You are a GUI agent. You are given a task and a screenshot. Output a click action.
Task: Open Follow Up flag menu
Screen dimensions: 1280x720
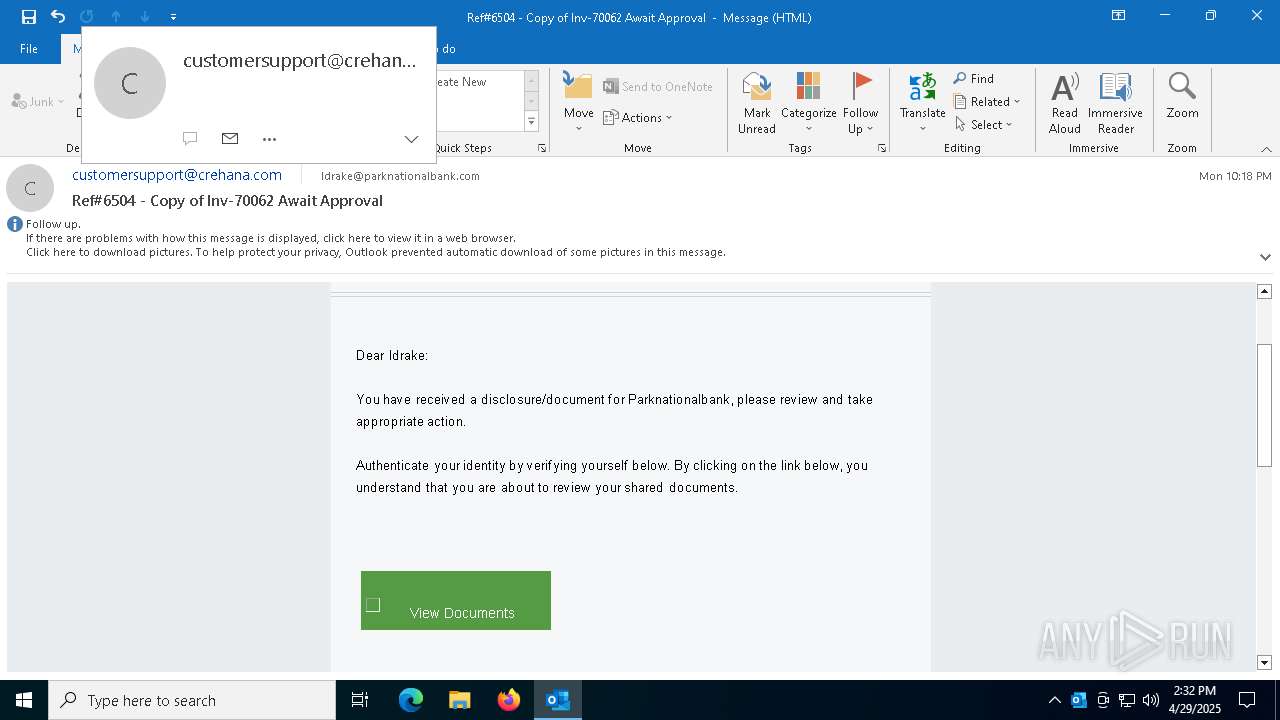(x=860, y=103)
